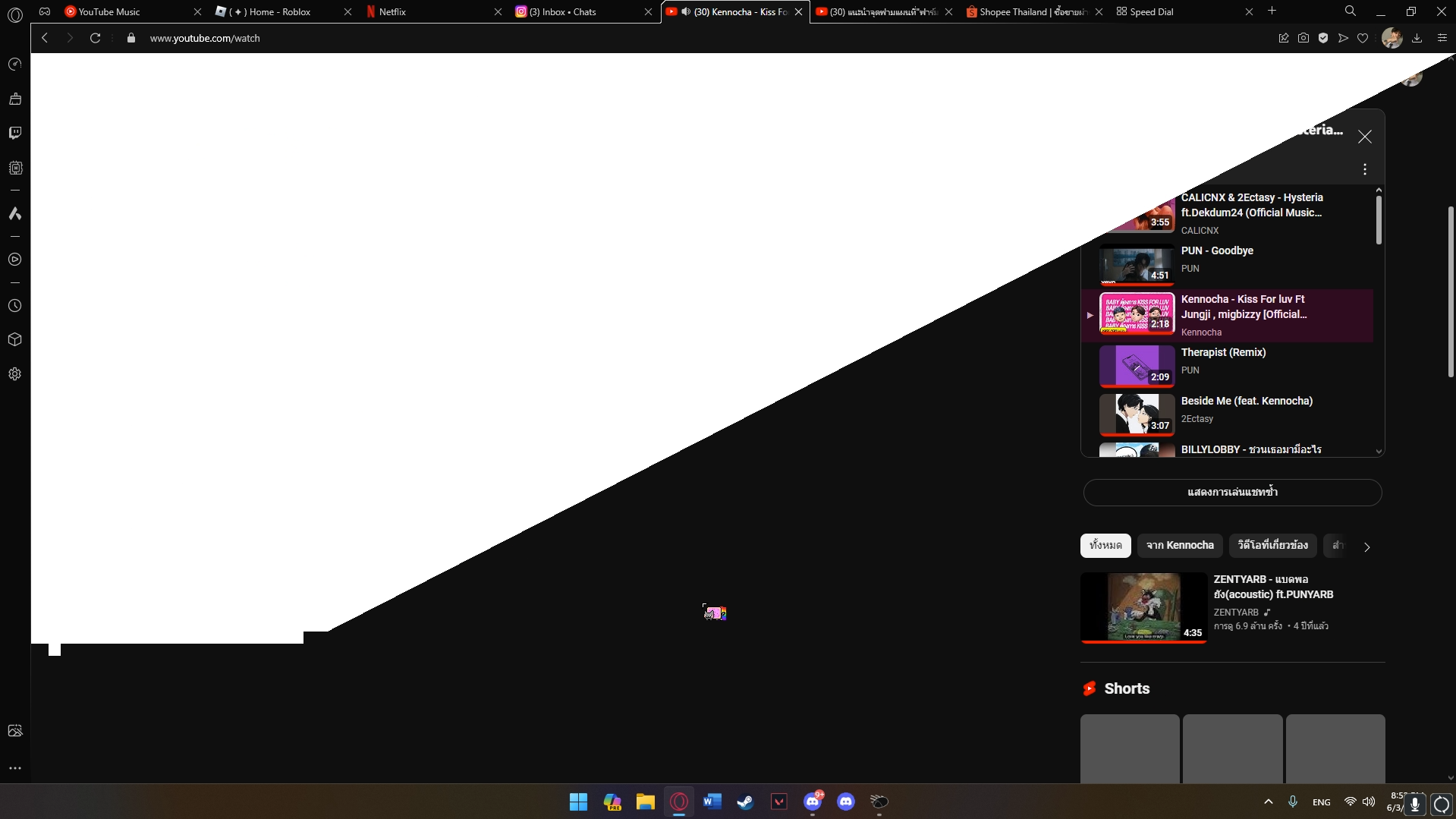This screenshot has height=819, width=1456.
Task: Click the playlist scrollbar thumb
Action: (x=1379, y=220)
